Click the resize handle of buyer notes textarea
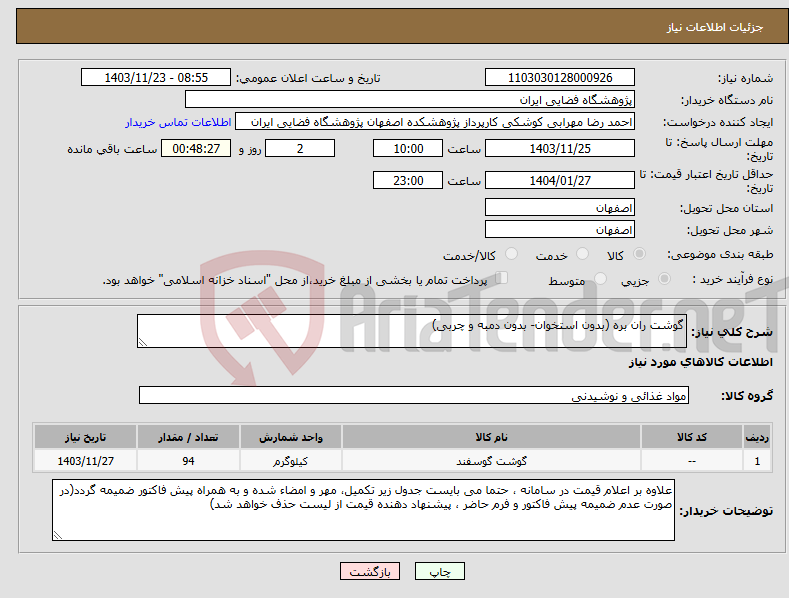 pos(58,535)
